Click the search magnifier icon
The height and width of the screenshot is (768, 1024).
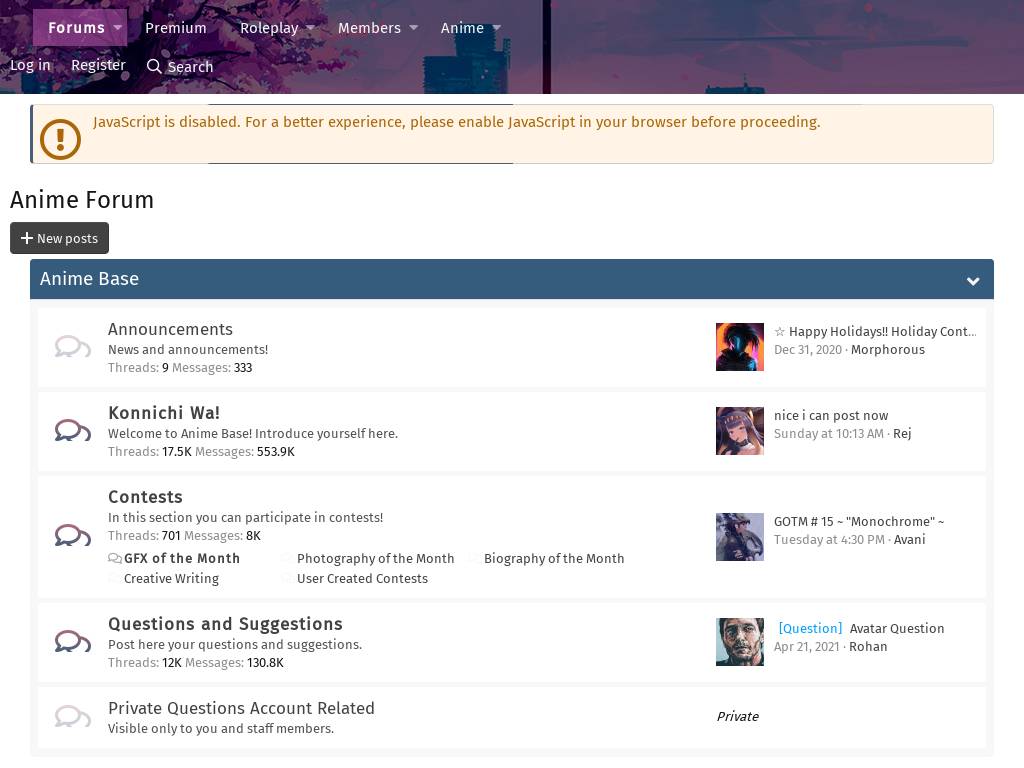coord(154,67)
